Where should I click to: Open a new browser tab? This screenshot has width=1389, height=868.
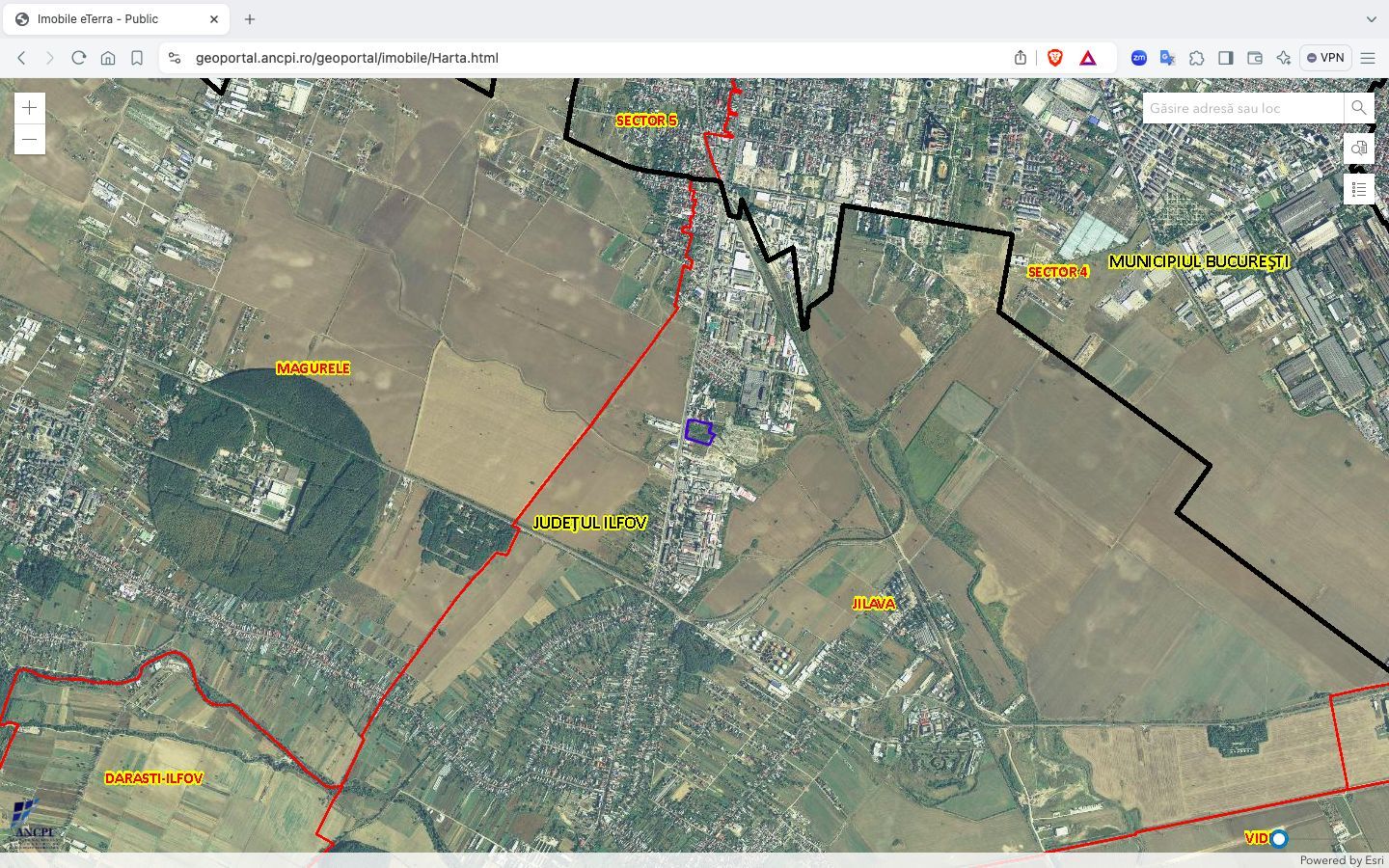[249, 18]
